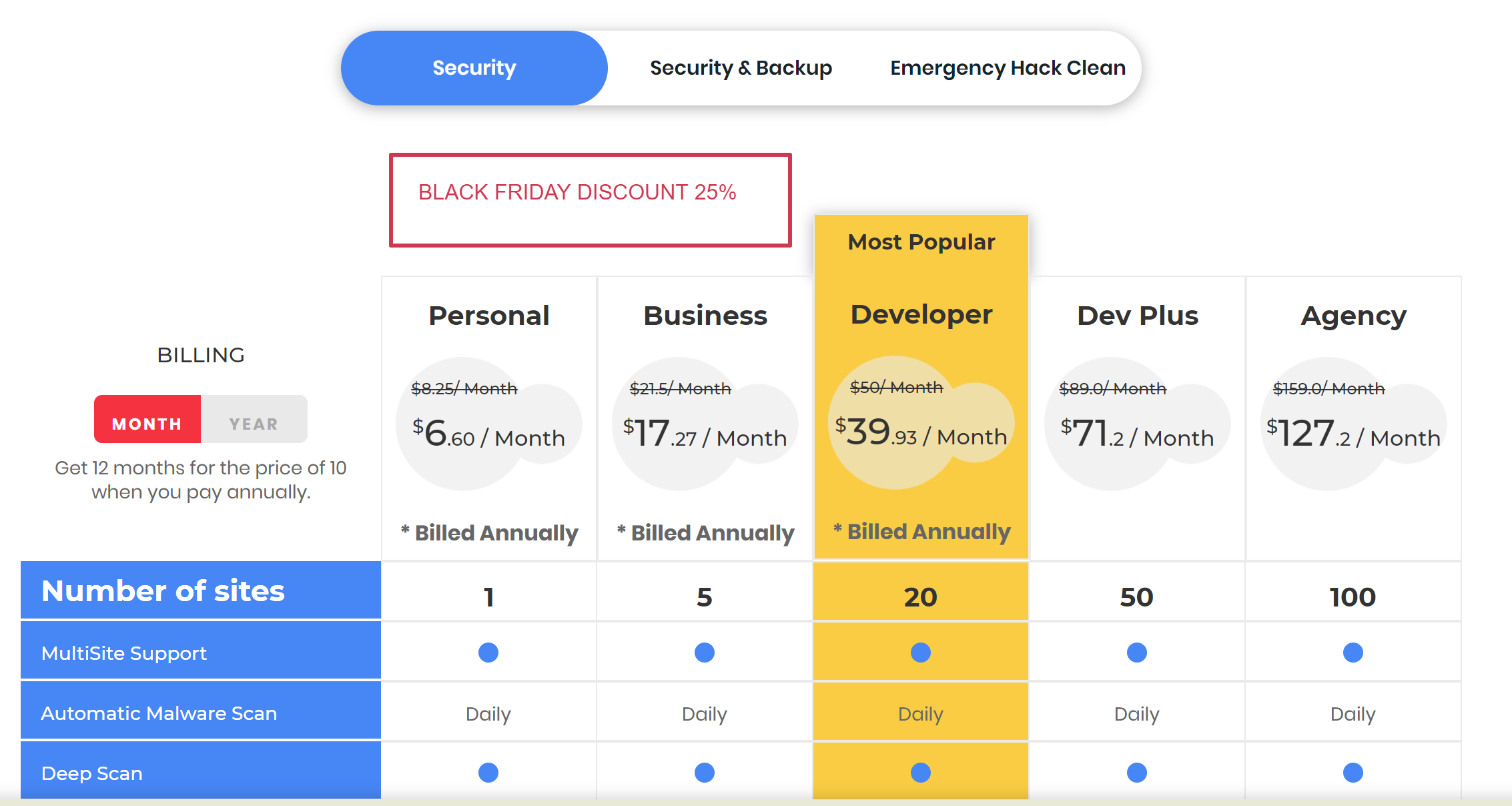
Task: Toggle Deep Scan for the Developer plan
Action: 921,772
